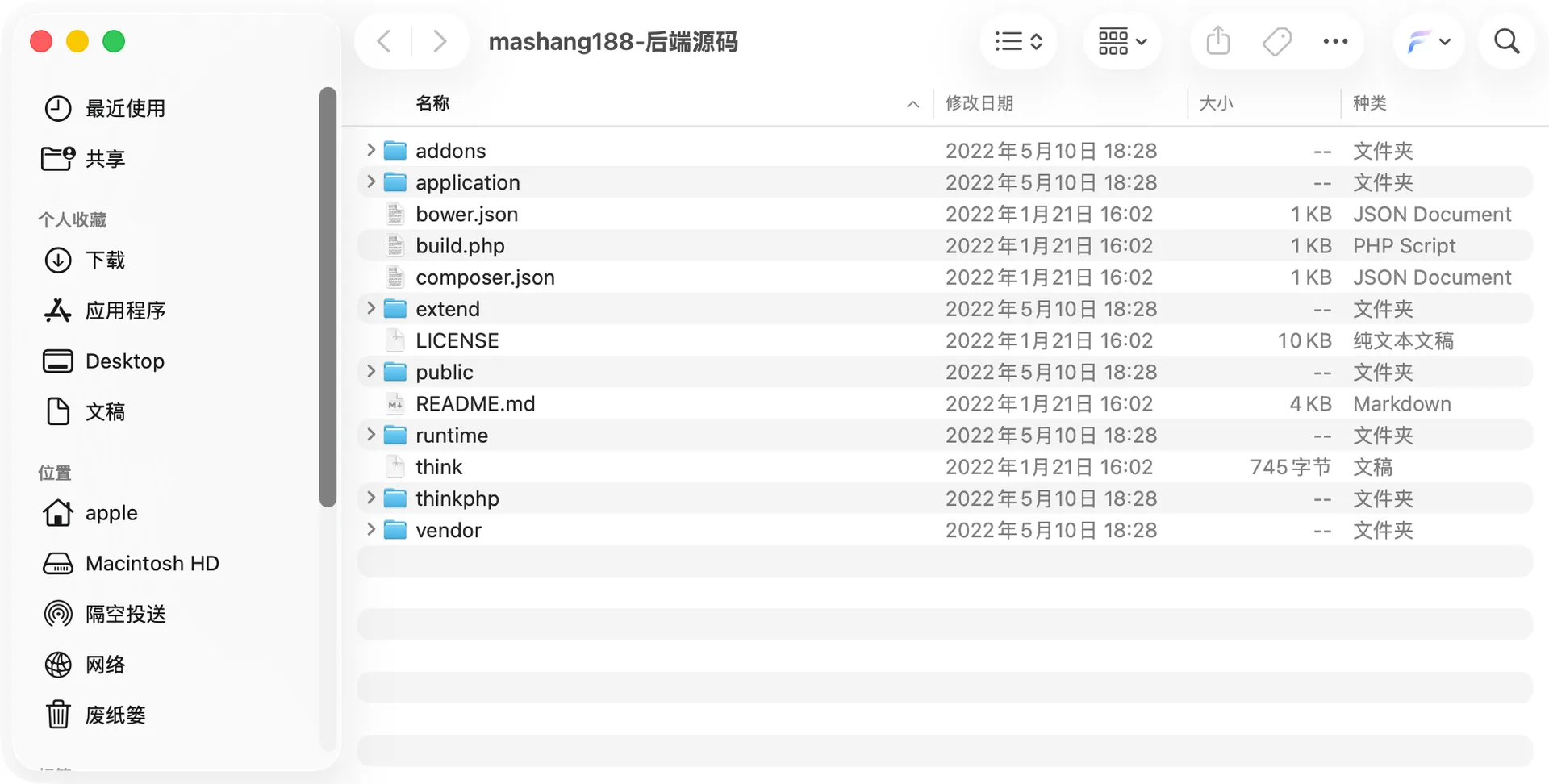1549x784 pixels.
Task: Open the colorful app extension dropdown
Action: coord(1429,41)
